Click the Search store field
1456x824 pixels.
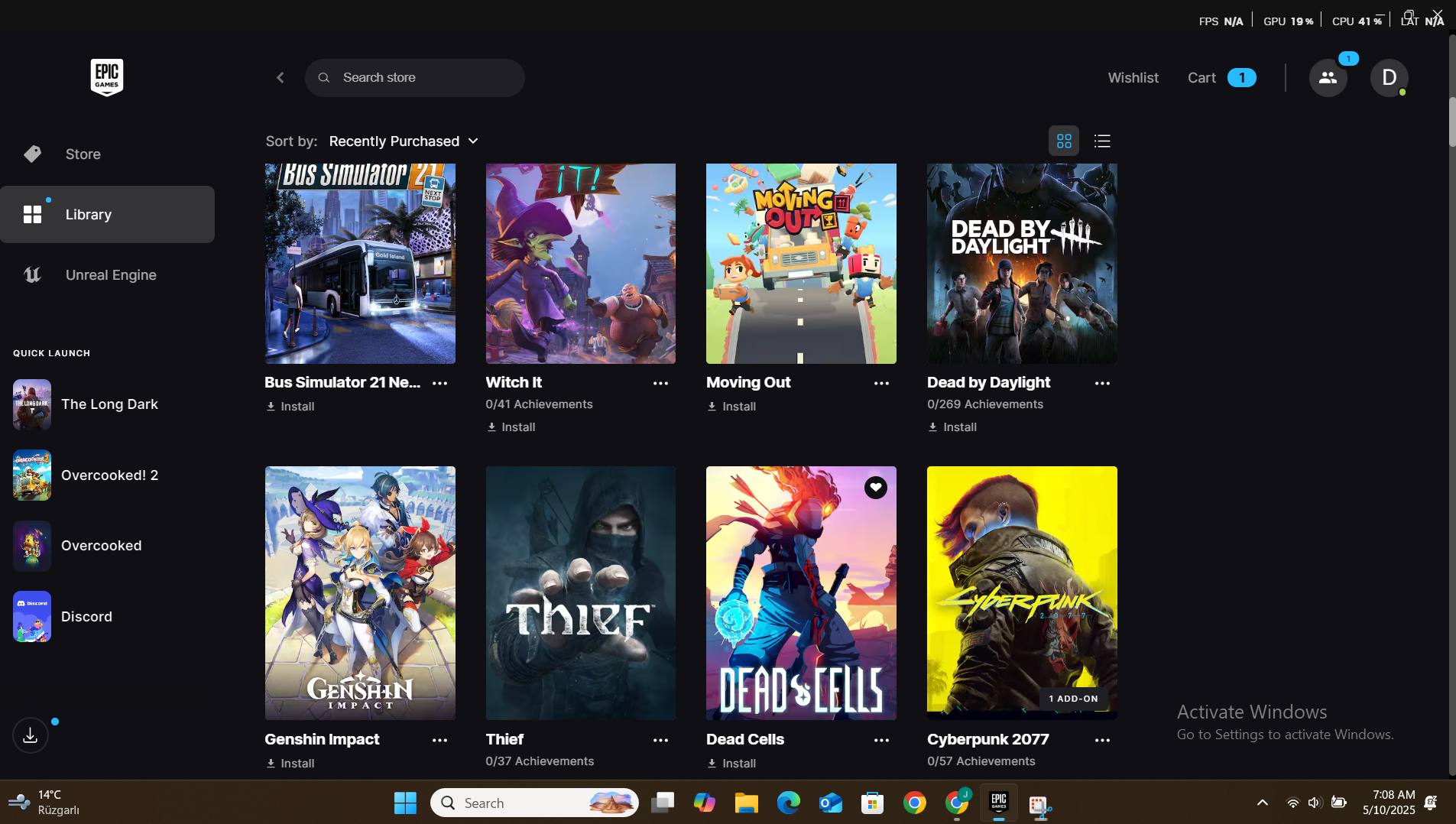tap(415, 78)
